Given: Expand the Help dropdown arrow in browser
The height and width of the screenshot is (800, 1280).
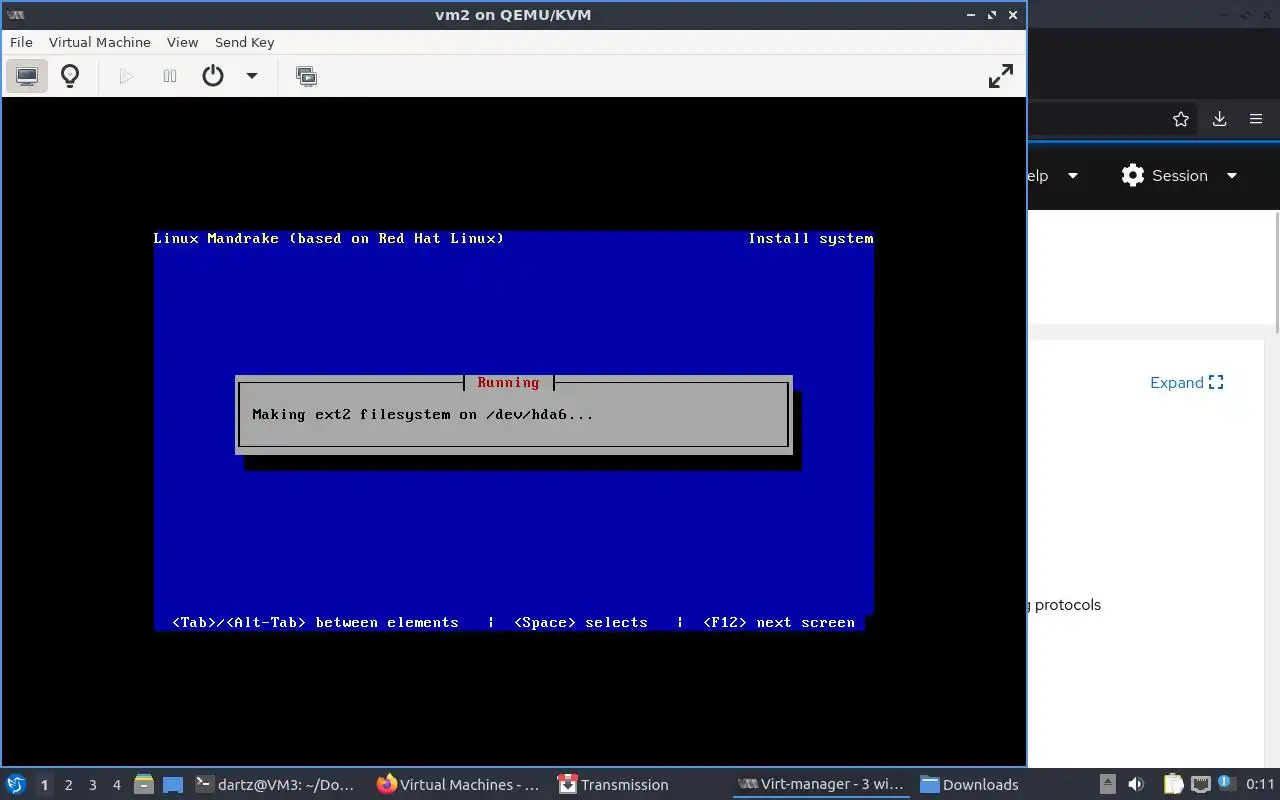Looking at the screenshot, I should 1073,176.
